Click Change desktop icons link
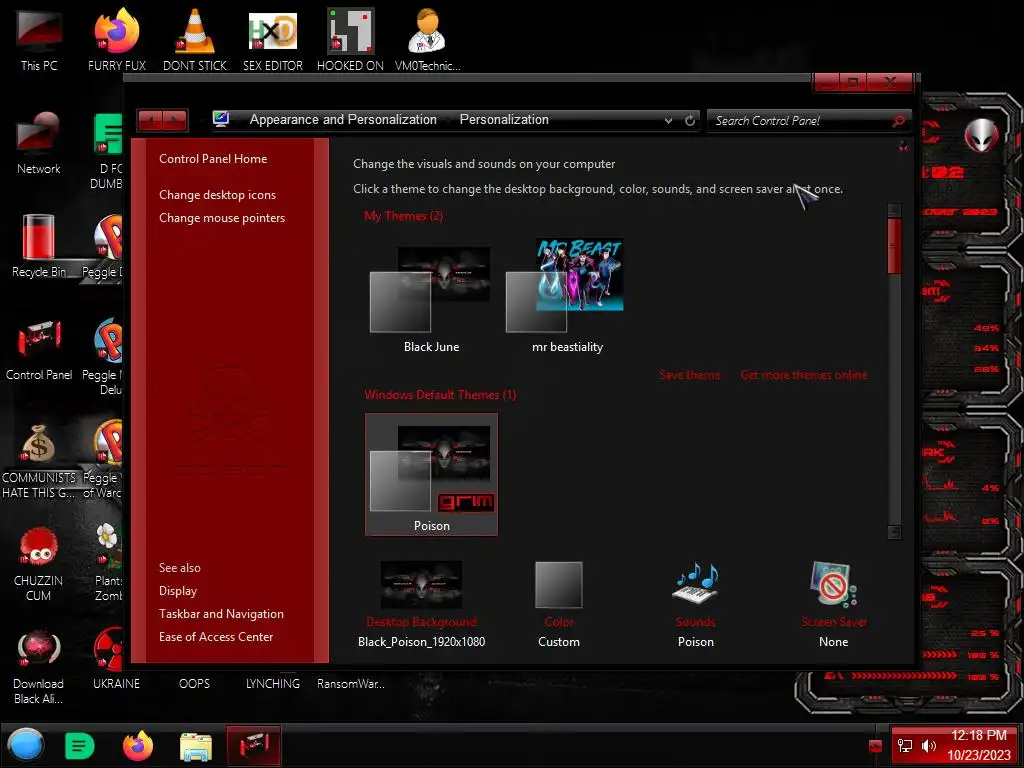The height and width of the screenshot is (768, 1024). pos(217,195)
